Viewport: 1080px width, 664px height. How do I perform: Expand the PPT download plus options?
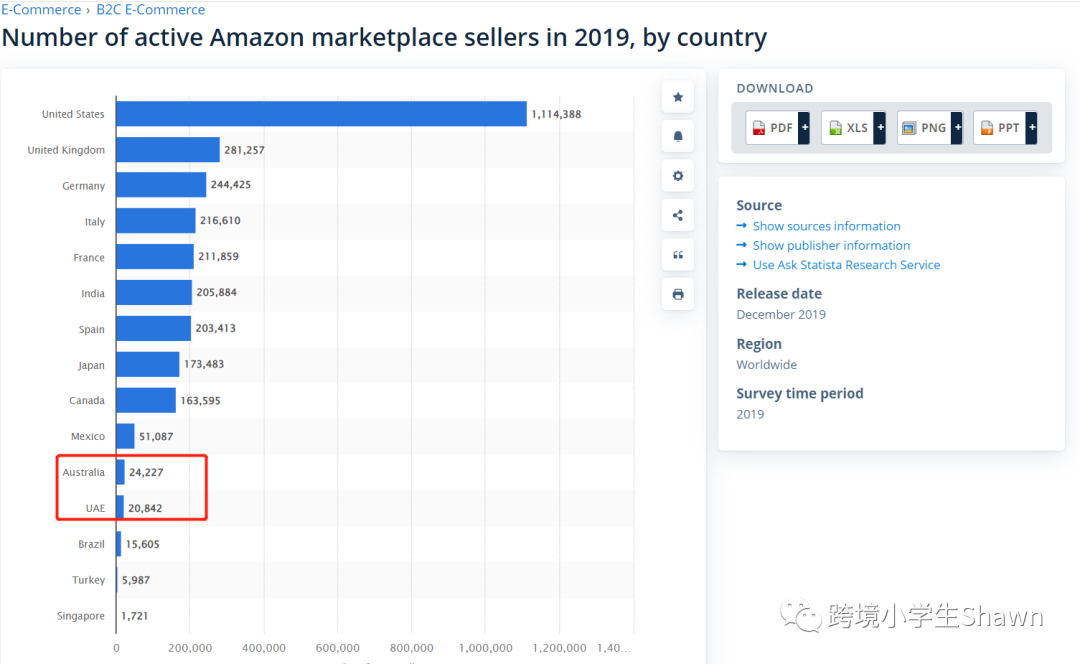[x=1031, y=128]
